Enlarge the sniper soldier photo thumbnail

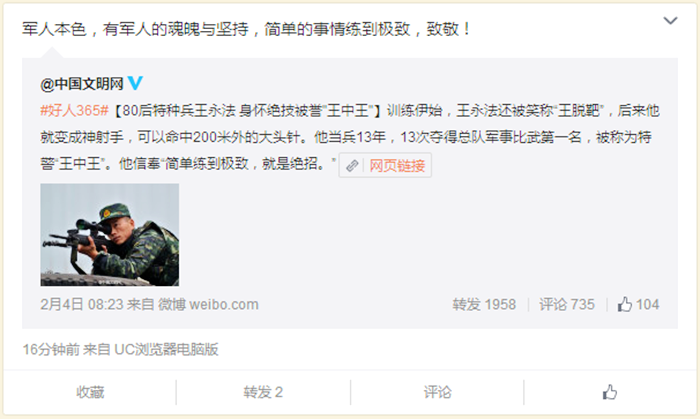pos(109,234)
